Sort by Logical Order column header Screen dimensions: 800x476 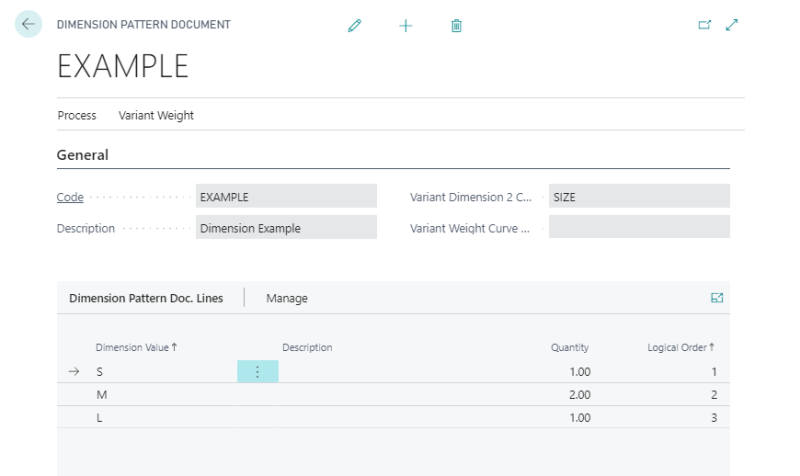680,347
